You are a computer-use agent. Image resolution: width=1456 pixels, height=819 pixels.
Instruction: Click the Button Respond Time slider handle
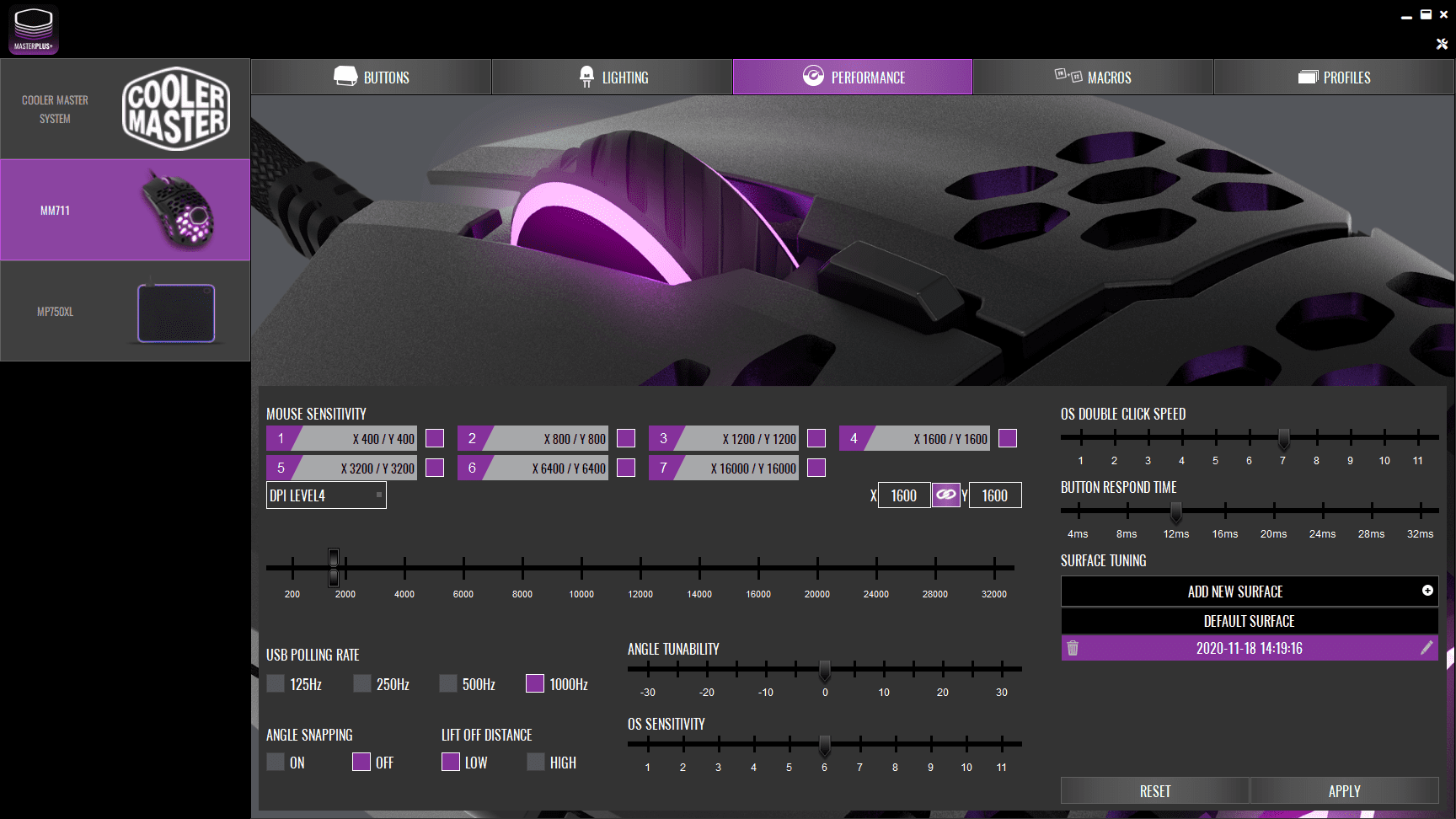1176,511
